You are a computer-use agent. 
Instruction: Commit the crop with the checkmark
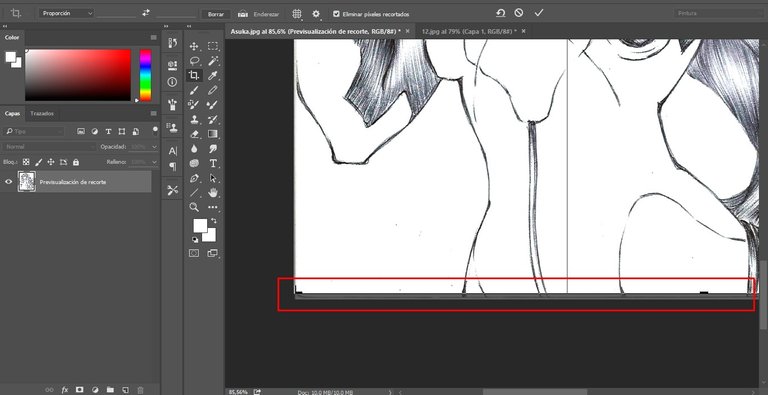pyautogui.click(x=539, y=13)
